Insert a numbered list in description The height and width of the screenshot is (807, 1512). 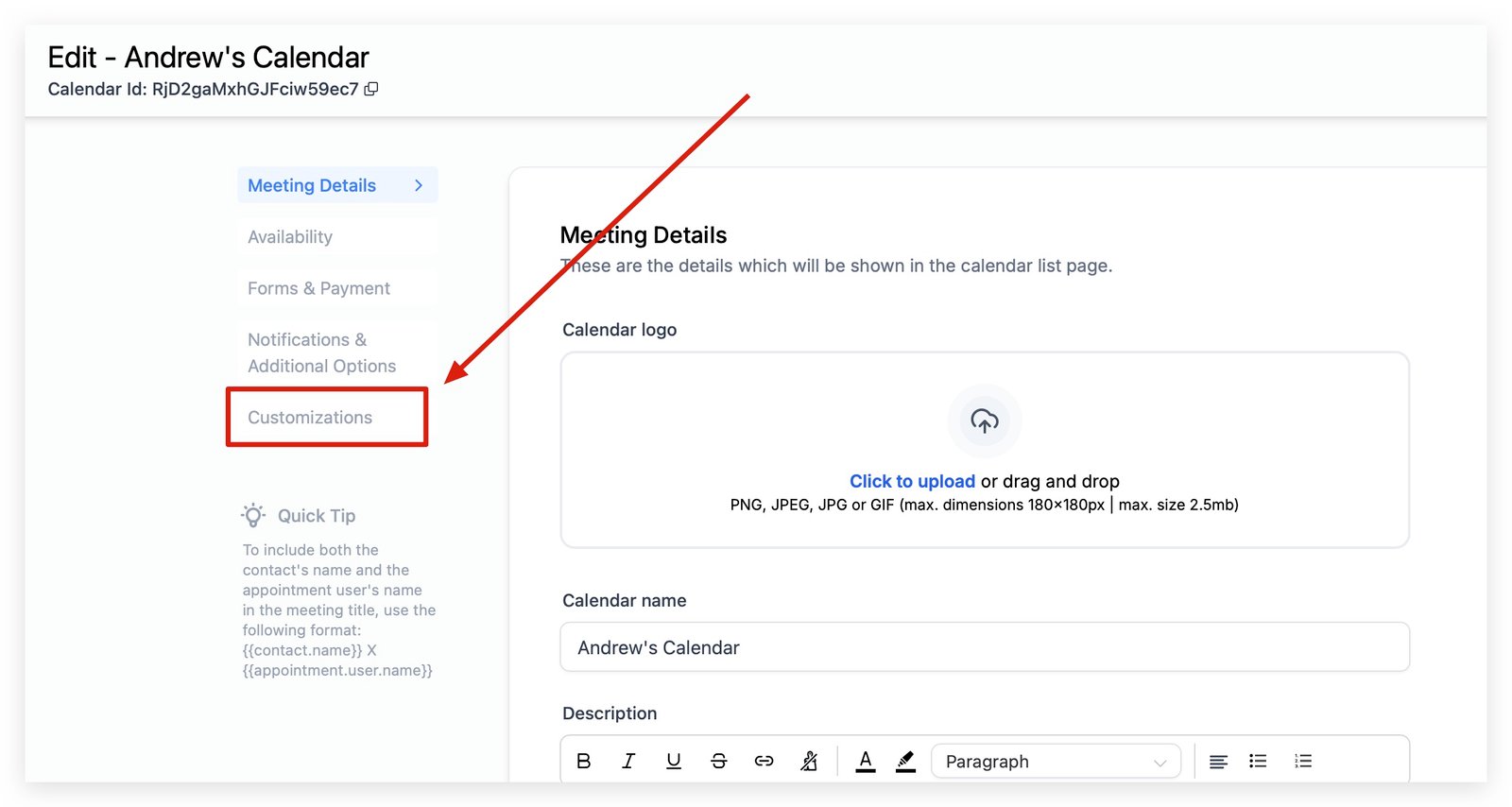click(x=1303, y=762)
